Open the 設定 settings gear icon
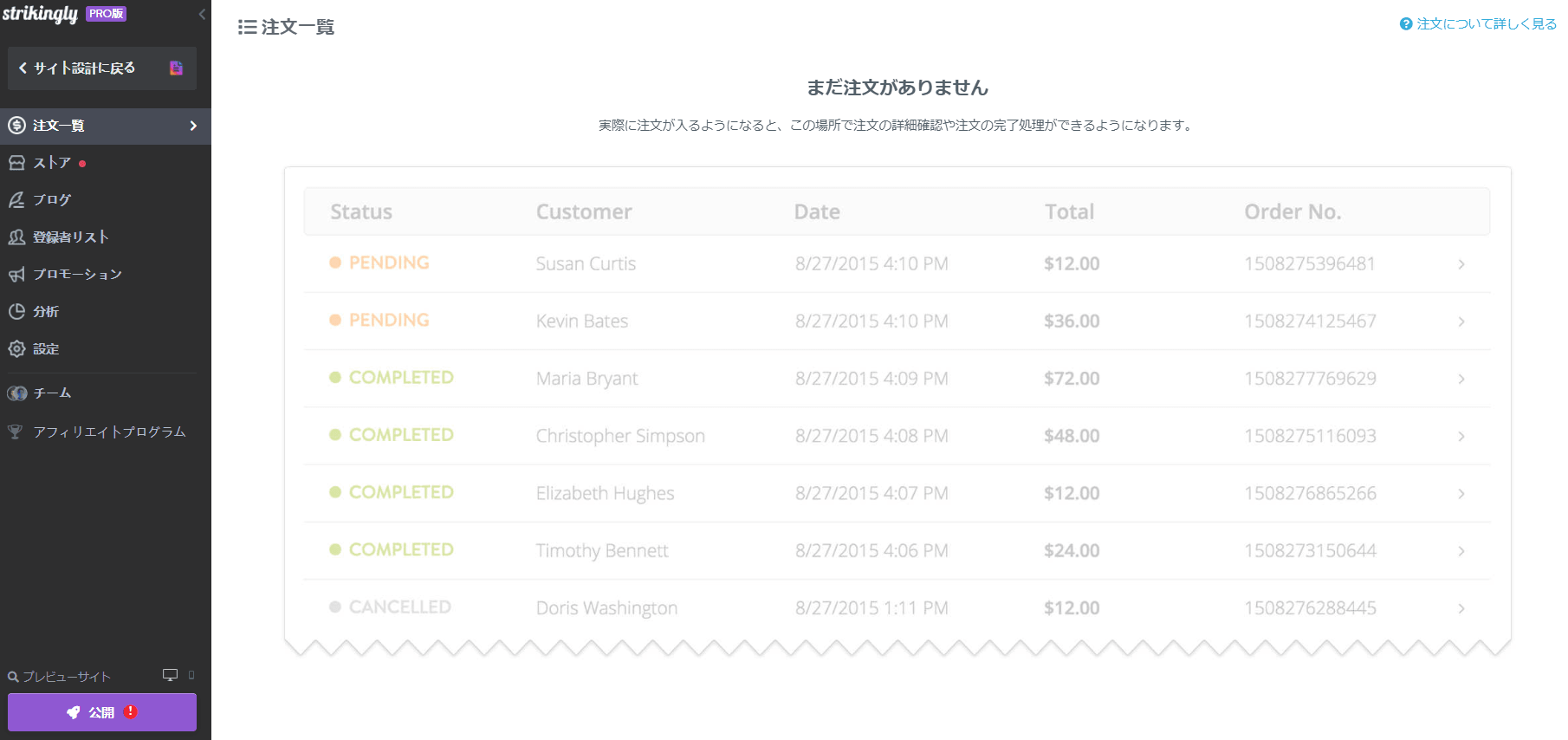 pyautogui.click(x=16, y=349)
